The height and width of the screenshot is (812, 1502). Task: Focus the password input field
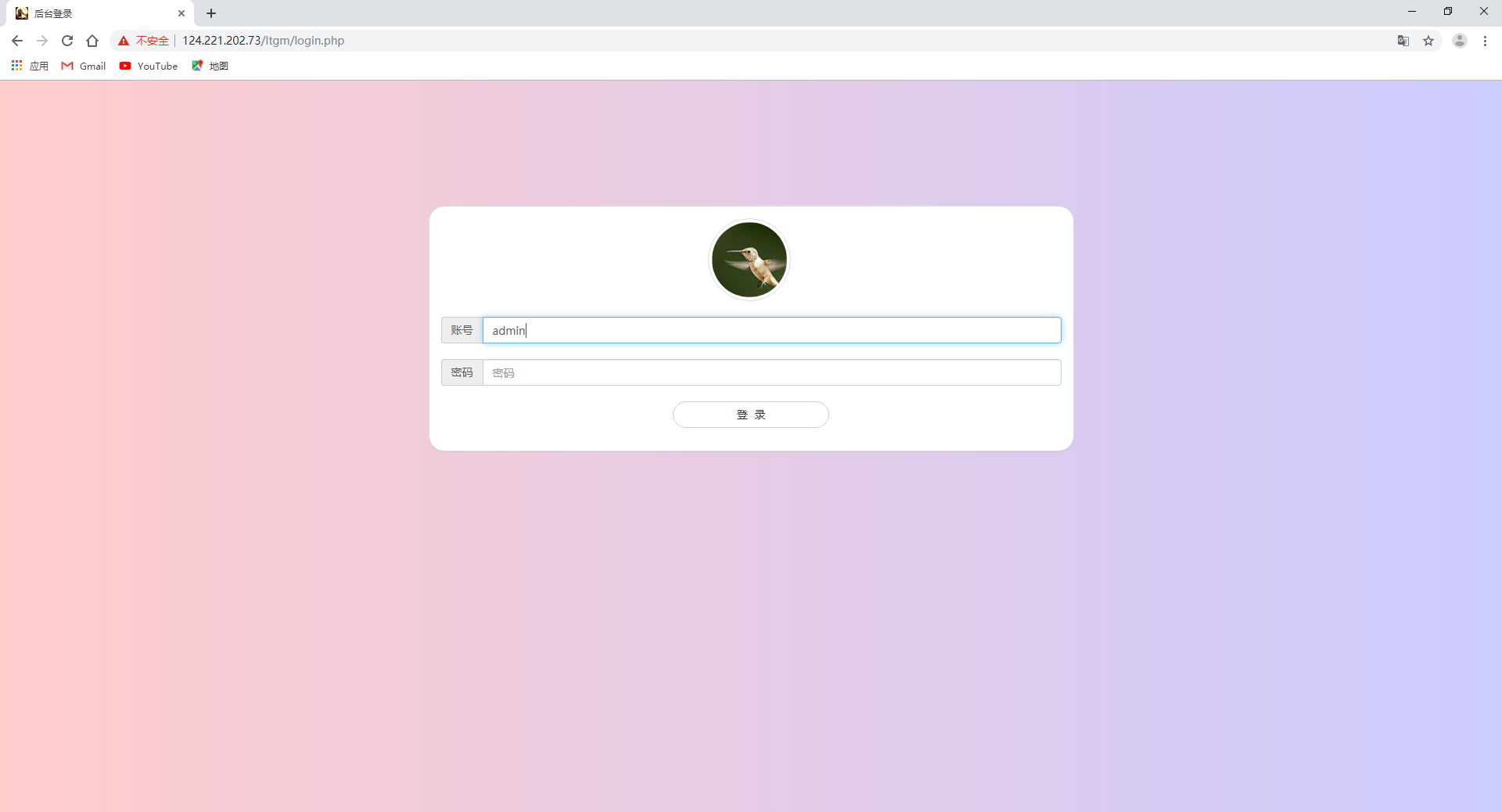[771, 372]
